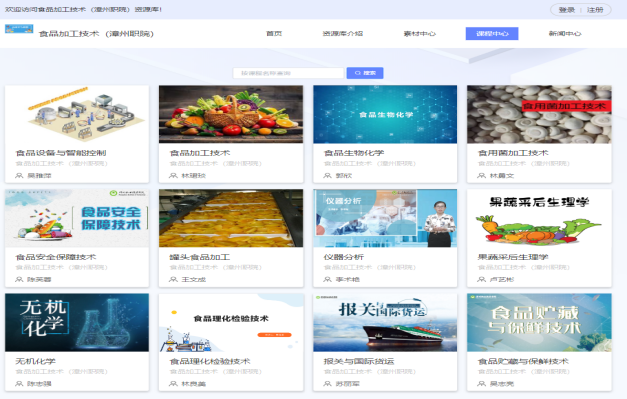Click the 食品安全保障技术 title link
The width and height of the screenshot is (627, 399).
coord(56,257)
